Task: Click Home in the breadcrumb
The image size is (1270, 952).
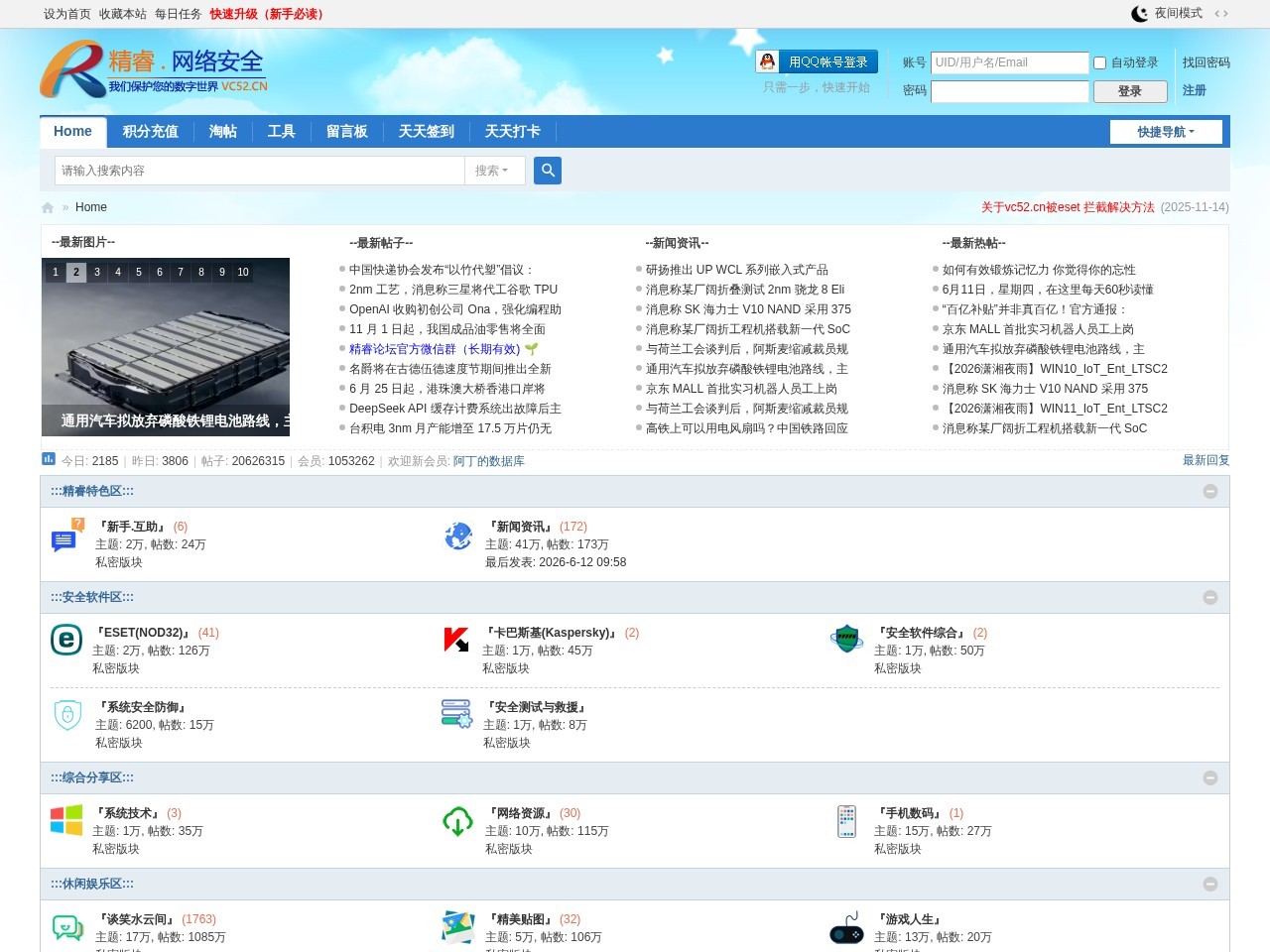Action: click(91, 207)
